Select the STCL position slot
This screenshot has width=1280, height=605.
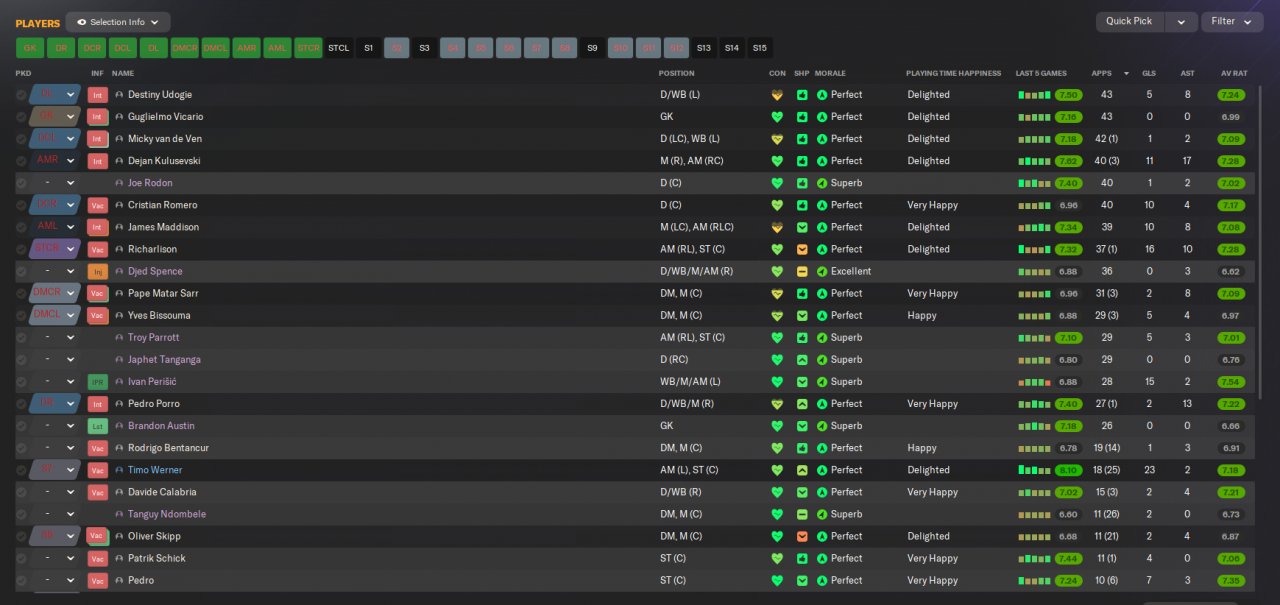point(339,48)
